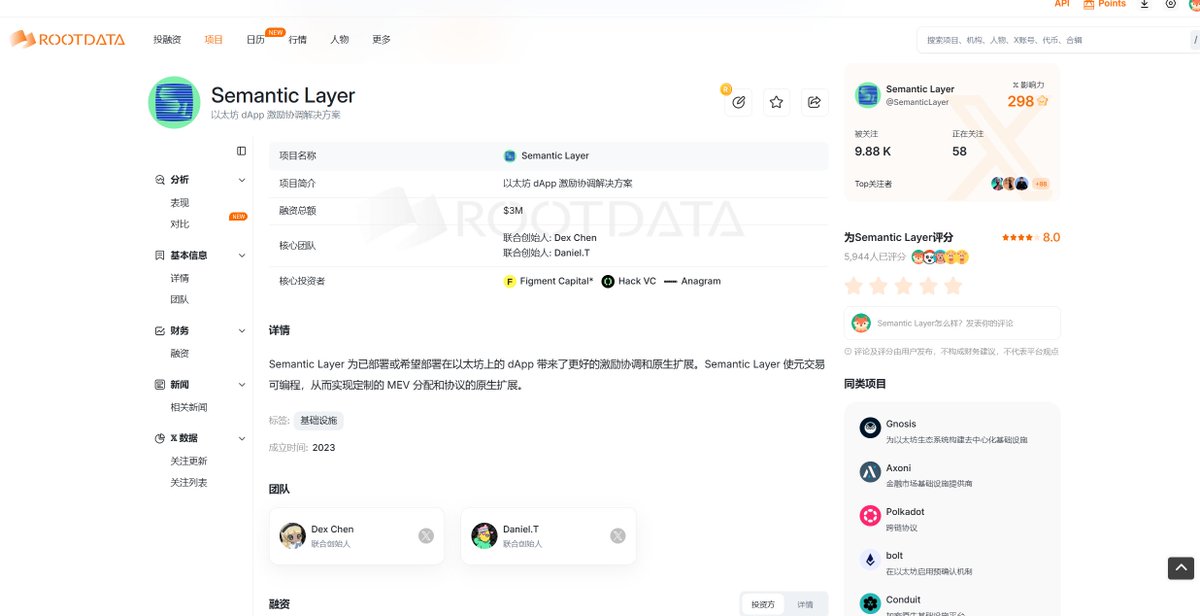
Task: Go to 融资 in sidebar
Action: click(179, 353)
